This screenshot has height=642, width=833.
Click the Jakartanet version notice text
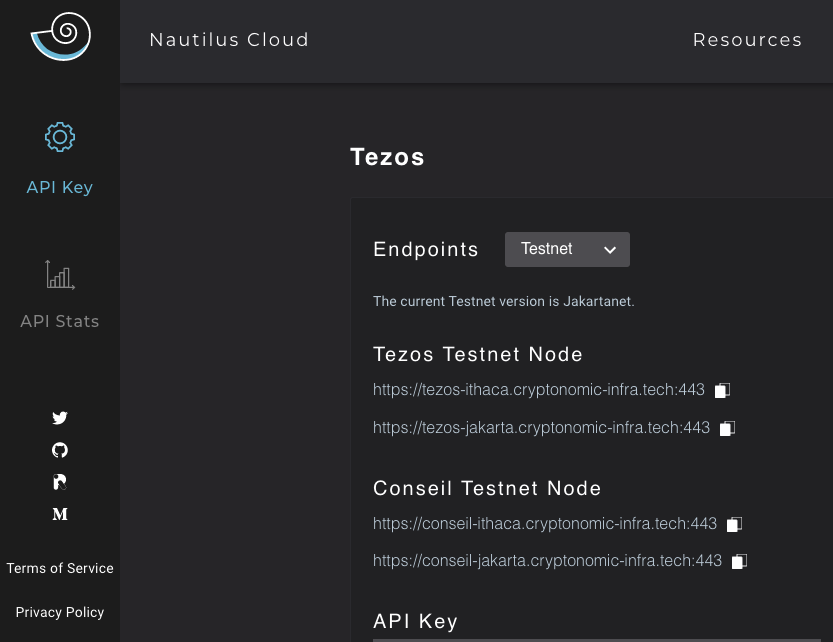(x=504, y=301)
